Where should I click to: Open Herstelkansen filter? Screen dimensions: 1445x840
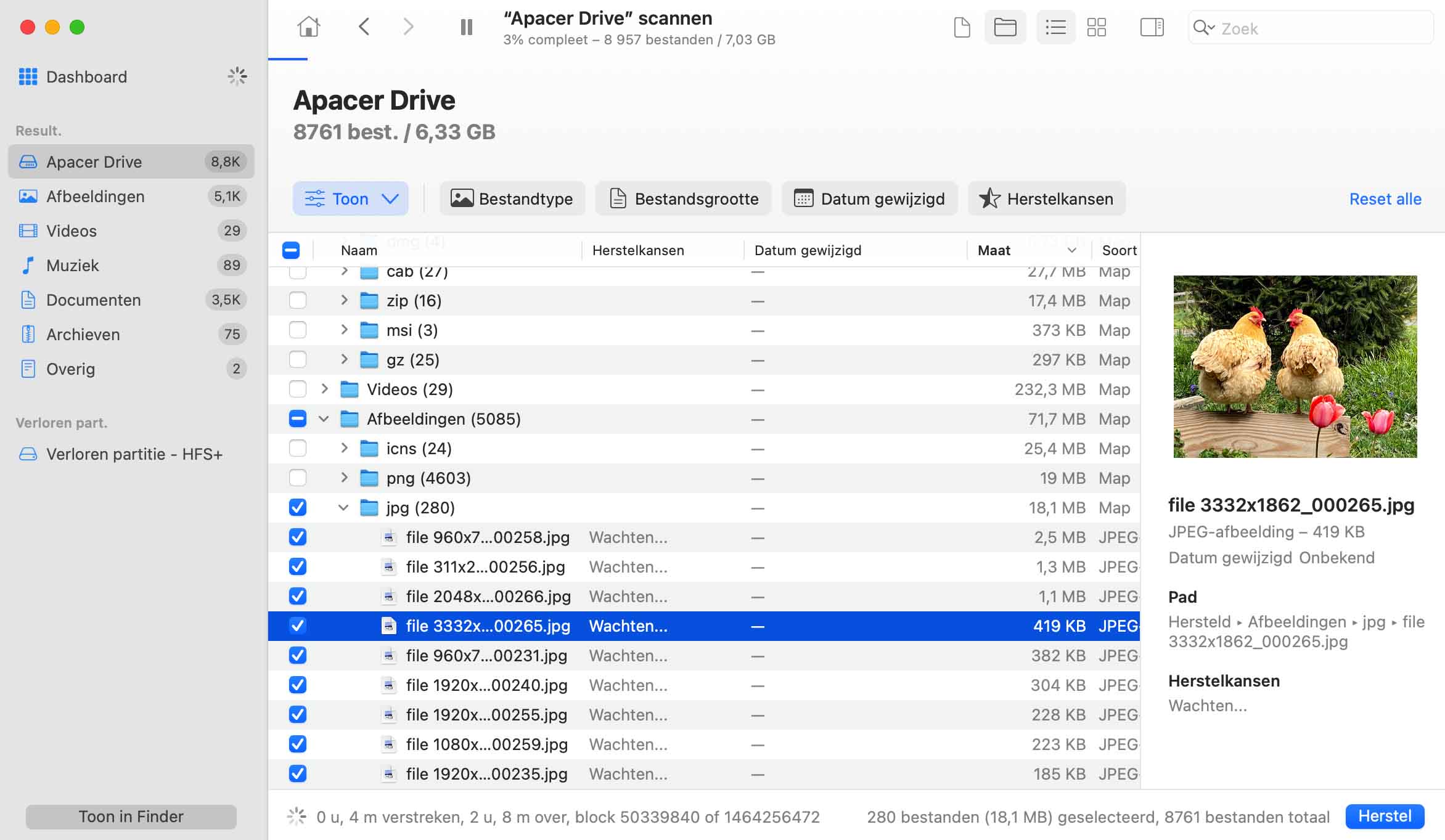coord(1047,198)
